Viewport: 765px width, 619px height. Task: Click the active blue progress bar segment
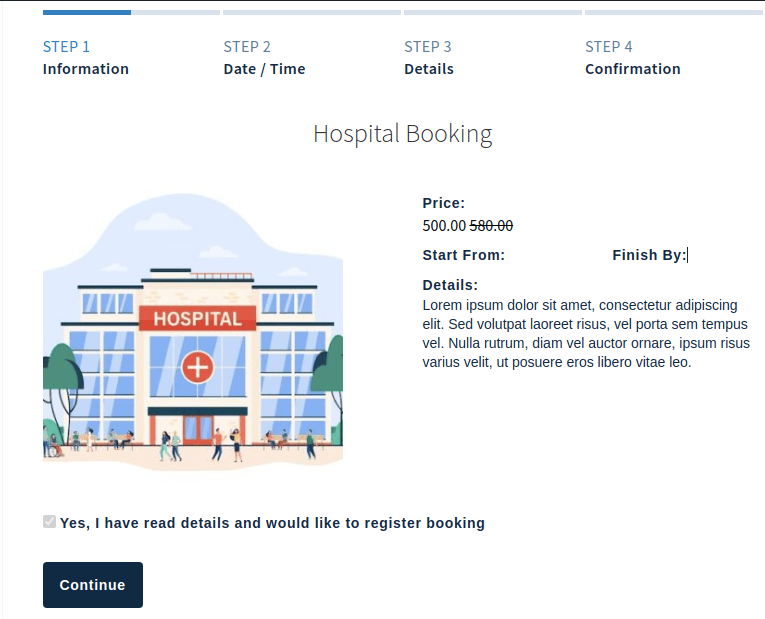point(86,12)
